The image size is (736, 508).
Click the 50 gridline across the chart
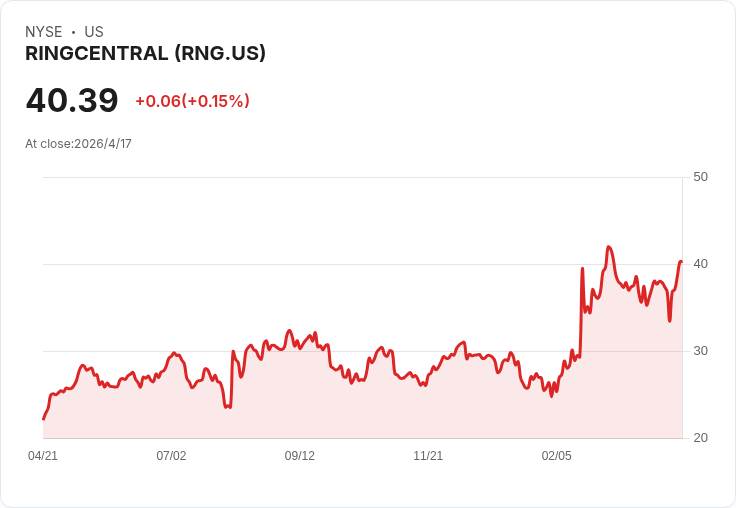coord(363,177)
